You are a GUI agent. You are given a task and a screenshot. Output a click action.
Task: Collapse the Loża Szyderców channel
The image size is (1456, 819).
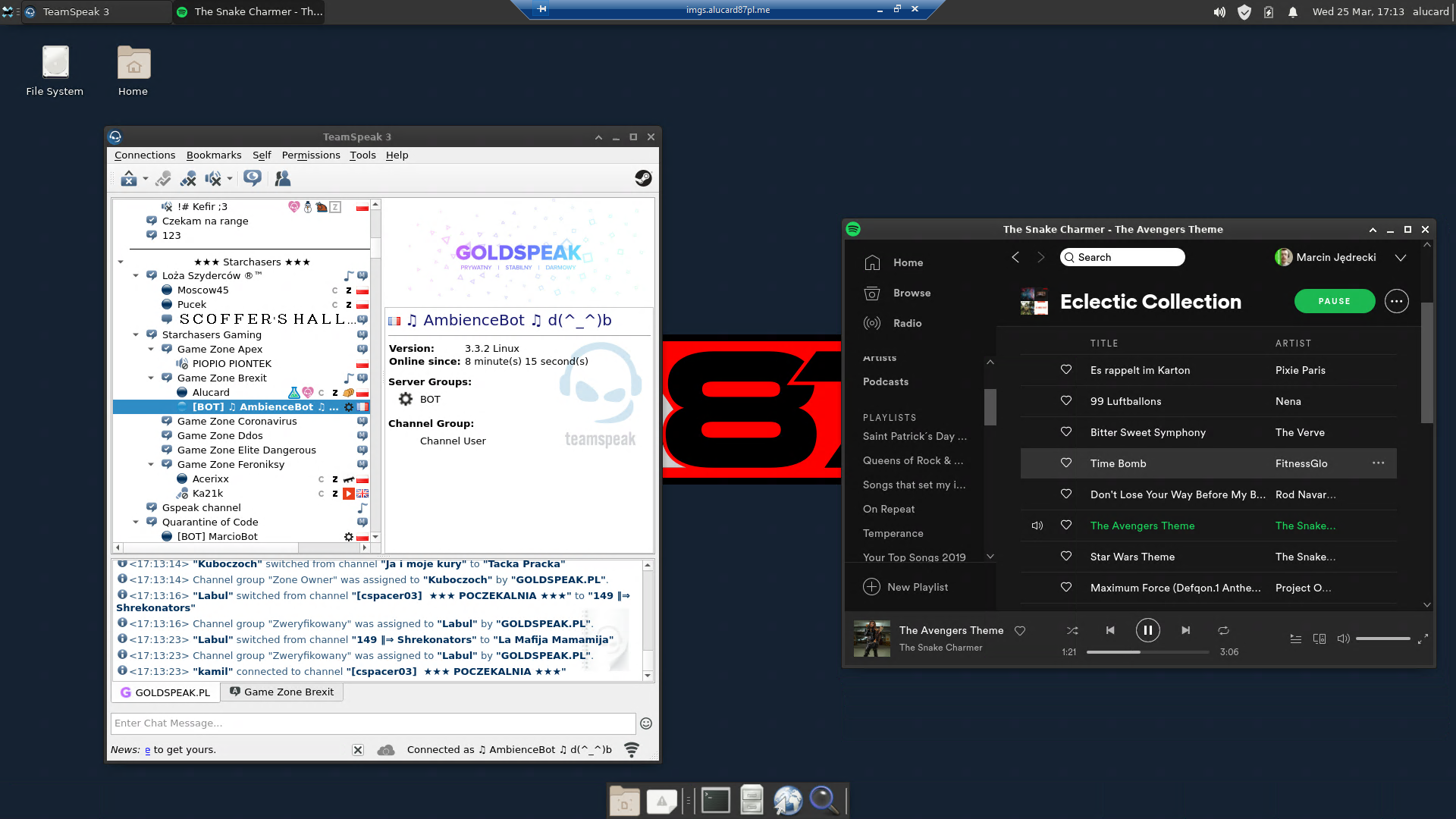pos(136,276)
